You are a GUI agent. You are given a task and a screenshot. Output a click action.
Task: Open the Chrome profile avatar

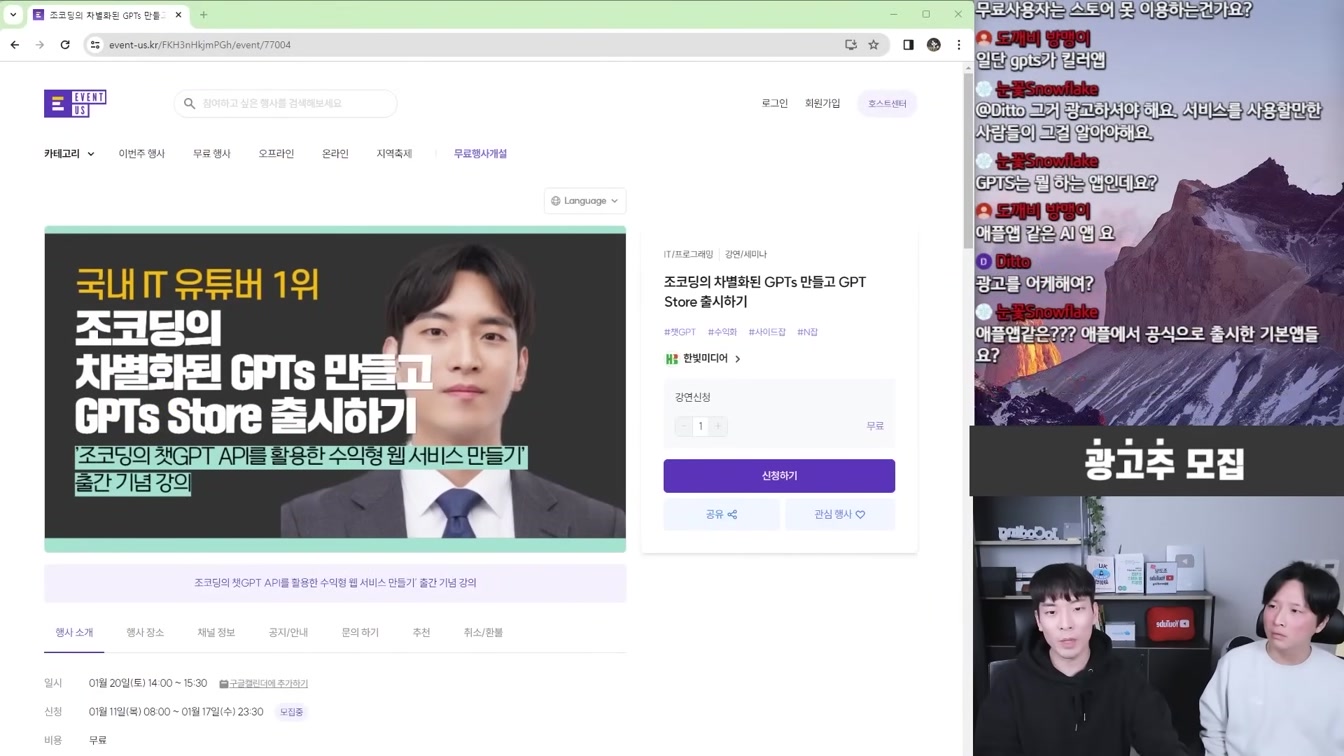[934, 45]
